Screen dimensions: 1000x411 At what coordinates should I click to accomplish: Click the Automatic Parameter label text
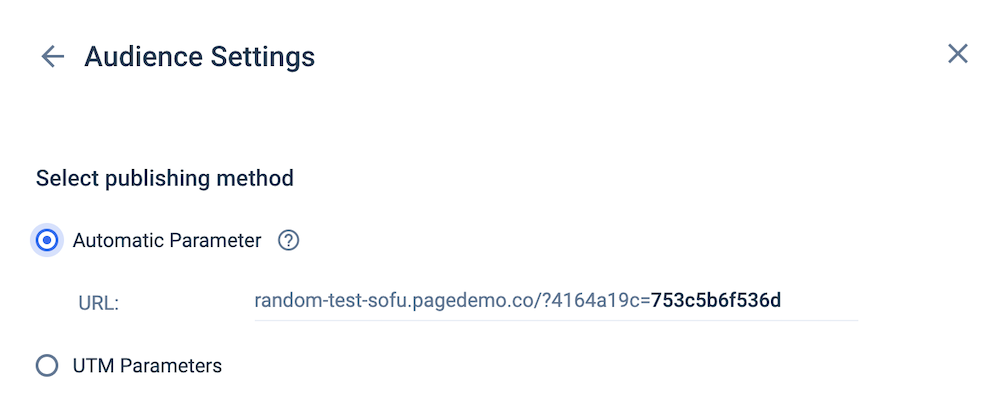167,241
